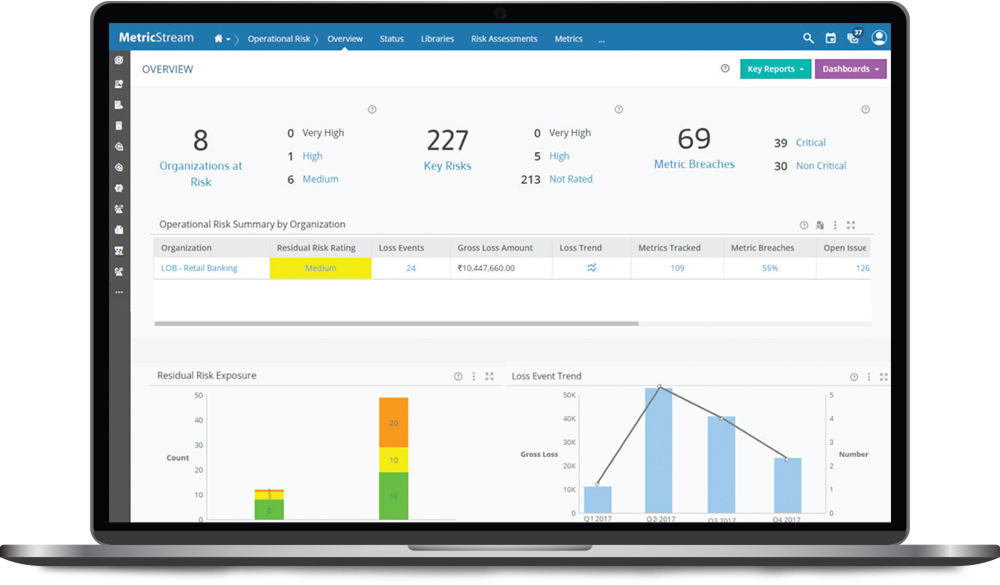Click the High link with count 1
The image size is (1000, 585).
[x=312, y=156]
